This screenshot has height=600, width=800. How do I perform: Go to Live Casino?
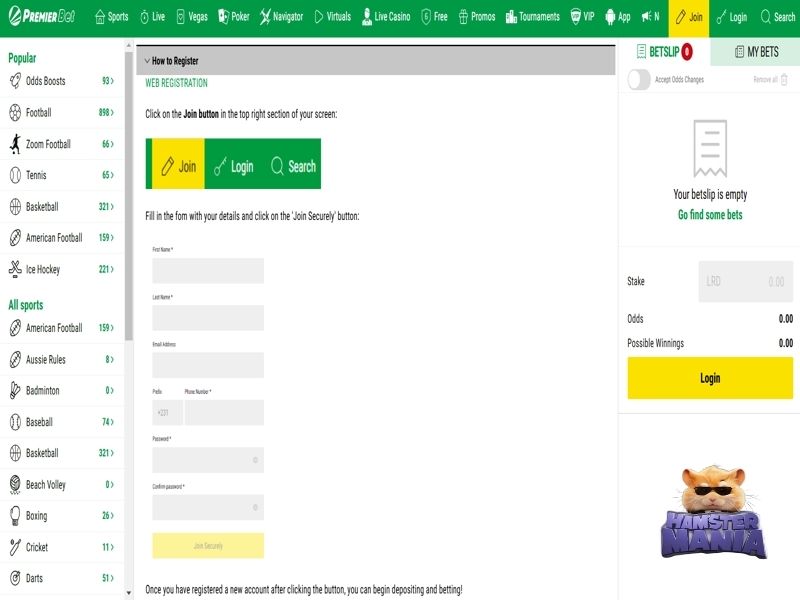point(386,17)
